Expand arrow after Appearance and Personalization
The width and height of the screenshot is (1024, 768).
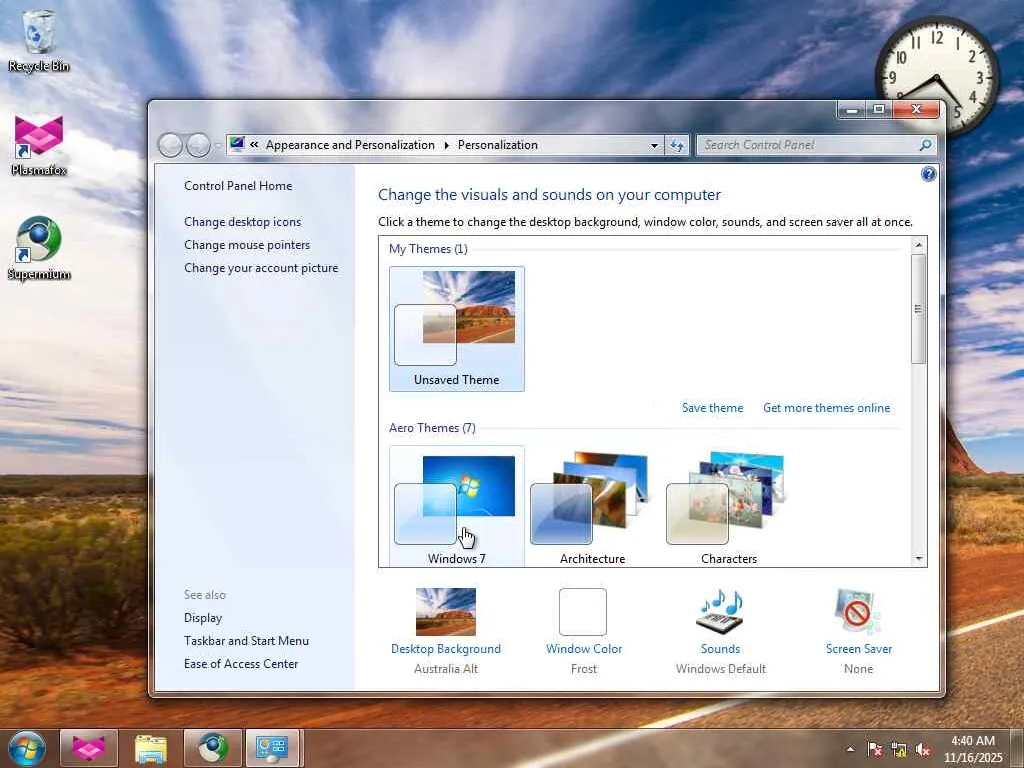[x=447, y=145]
